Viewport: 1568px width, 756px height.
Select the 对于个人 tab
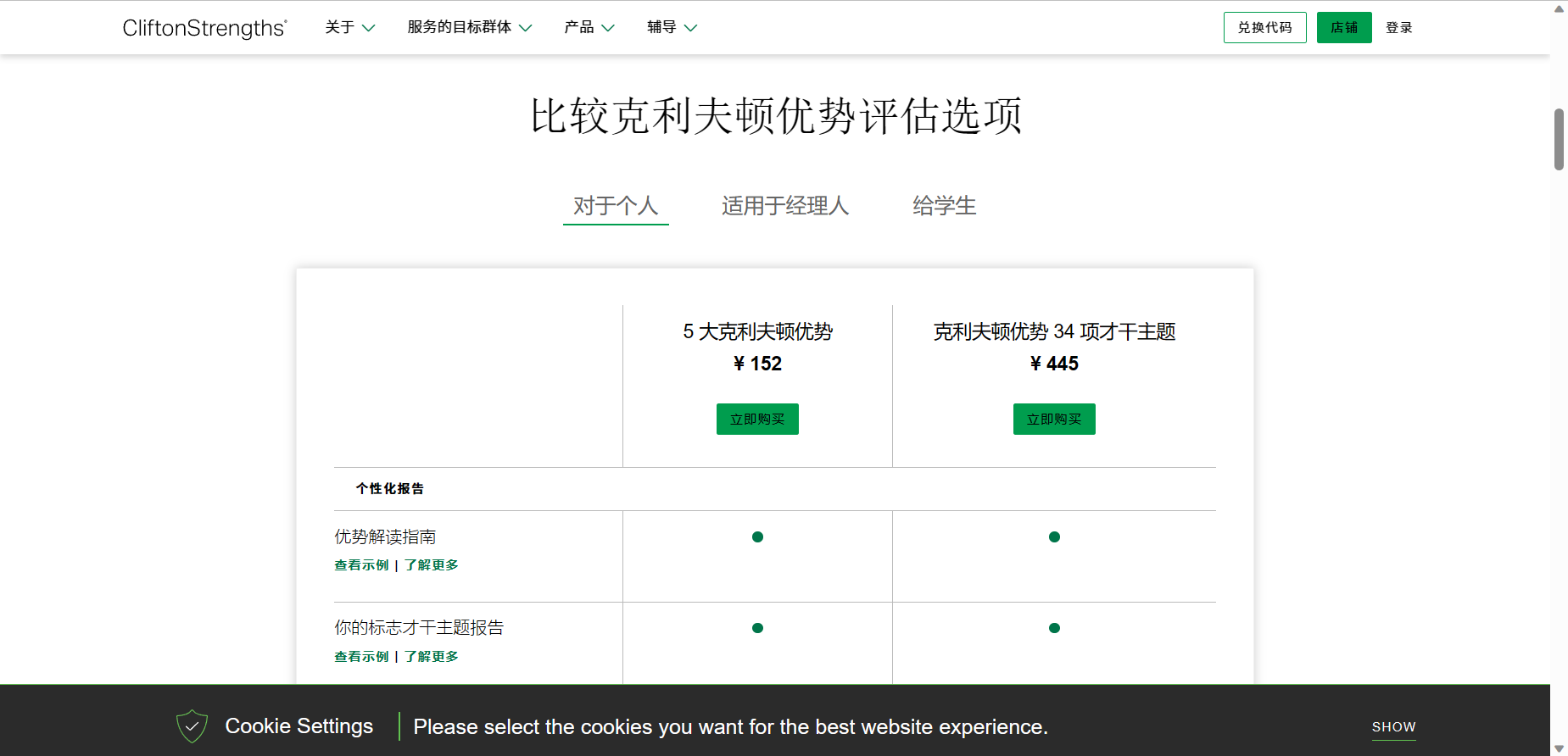[616, 206]
